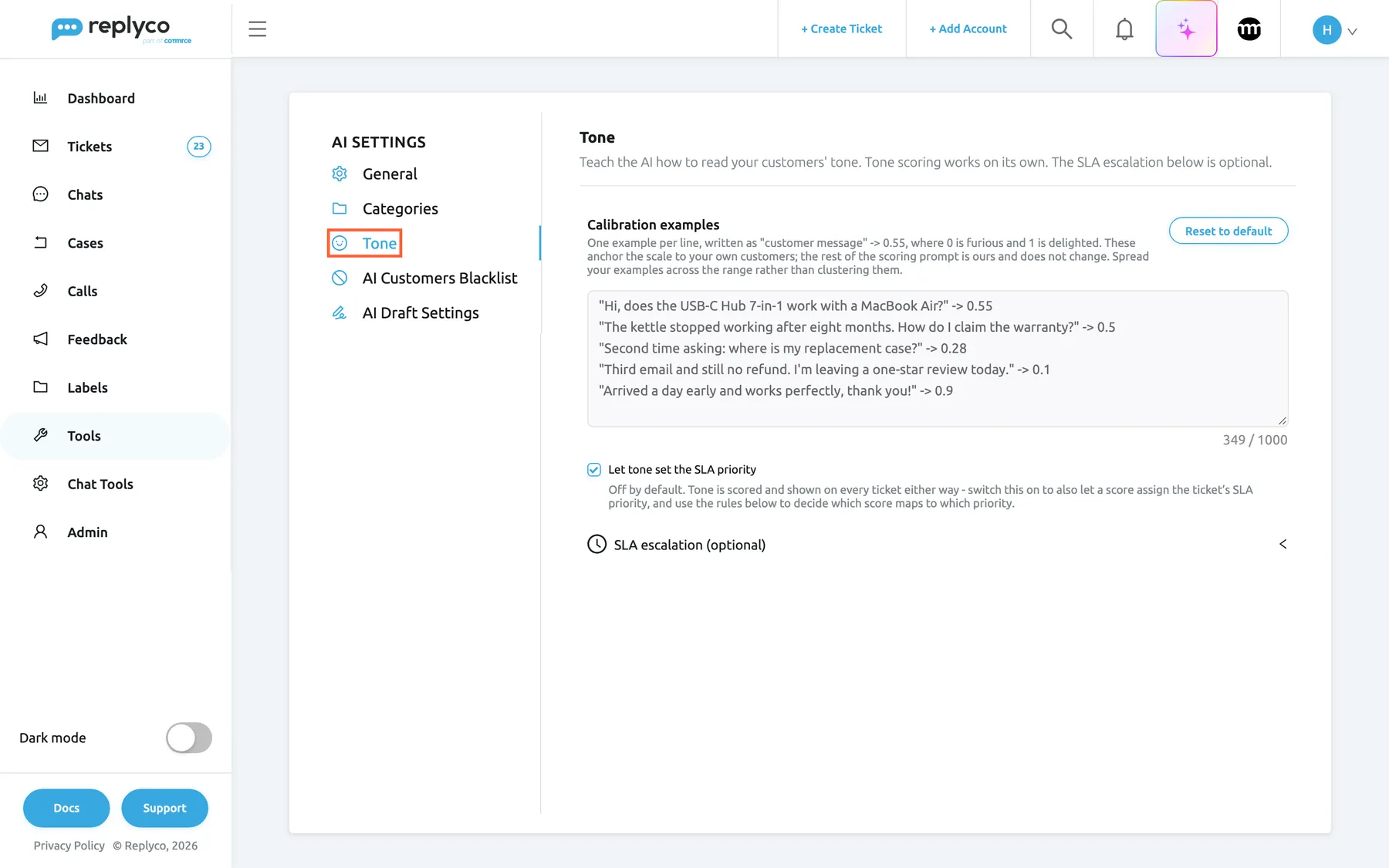Click the SLA escalation clock icon

596,544
